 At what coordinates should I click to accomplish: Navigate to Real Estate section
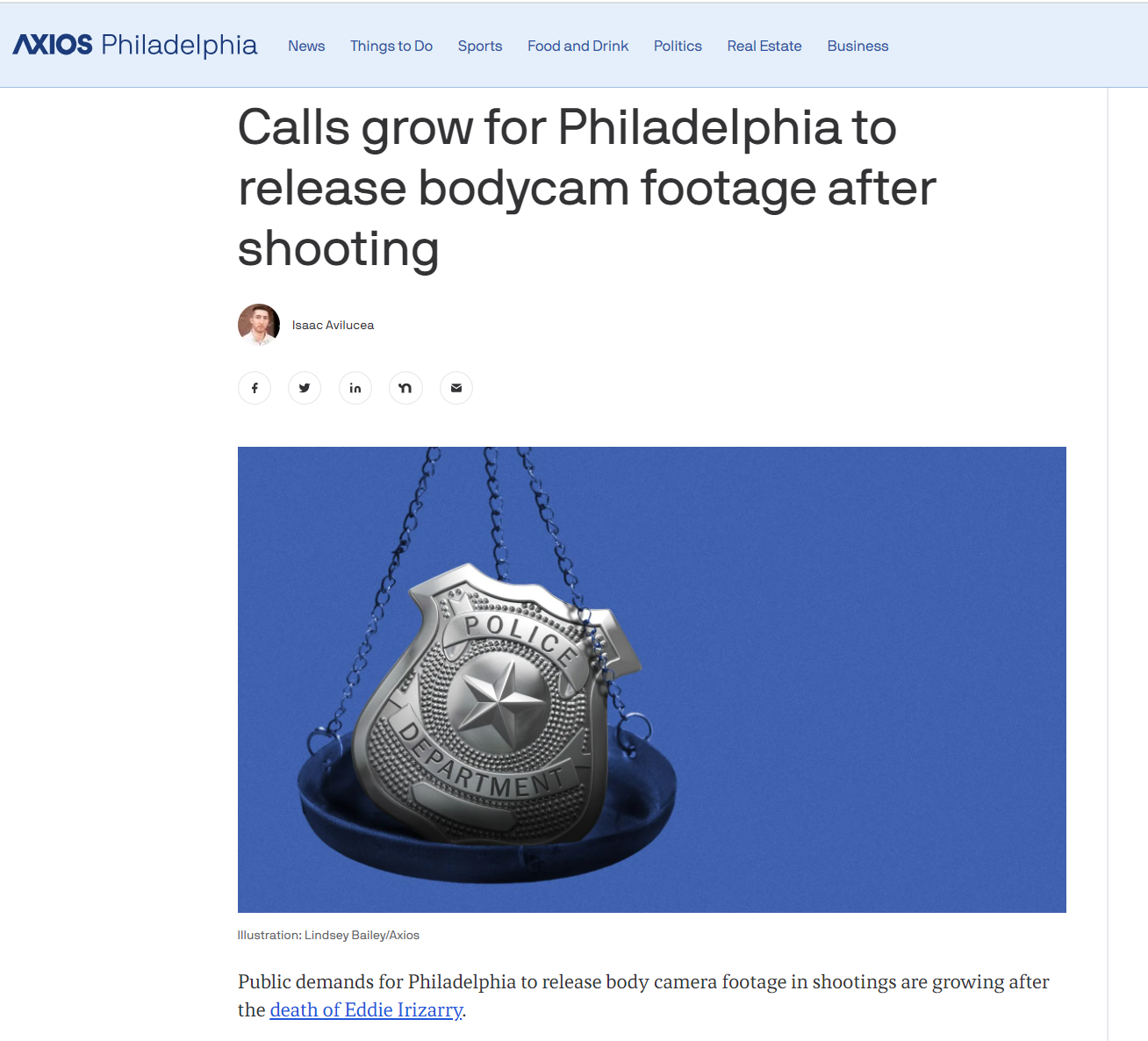(x=764, y=46)
